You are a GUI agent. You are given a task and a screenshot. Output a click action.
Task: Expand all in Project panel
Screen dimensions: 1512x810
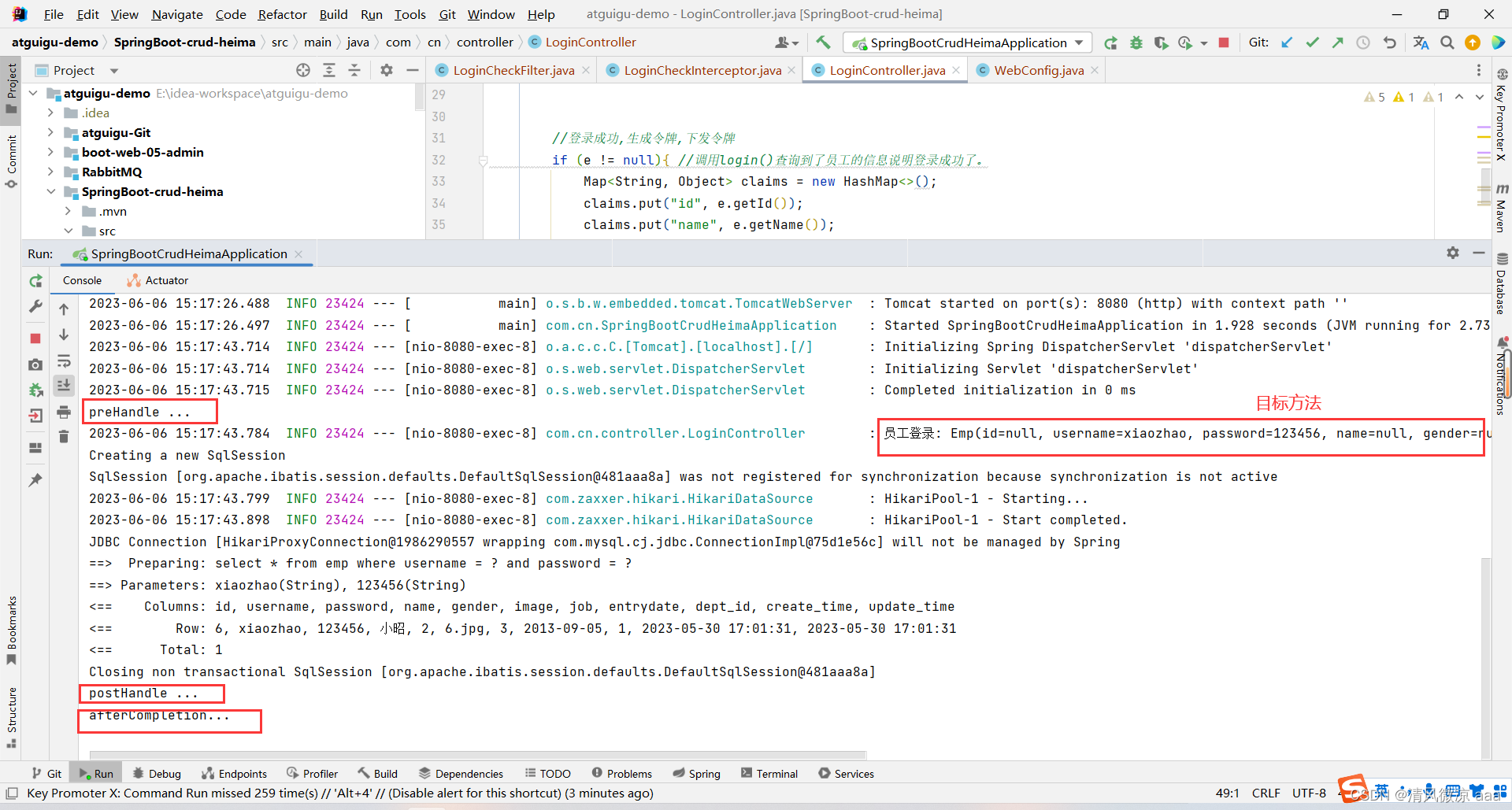tap(329, 70)
